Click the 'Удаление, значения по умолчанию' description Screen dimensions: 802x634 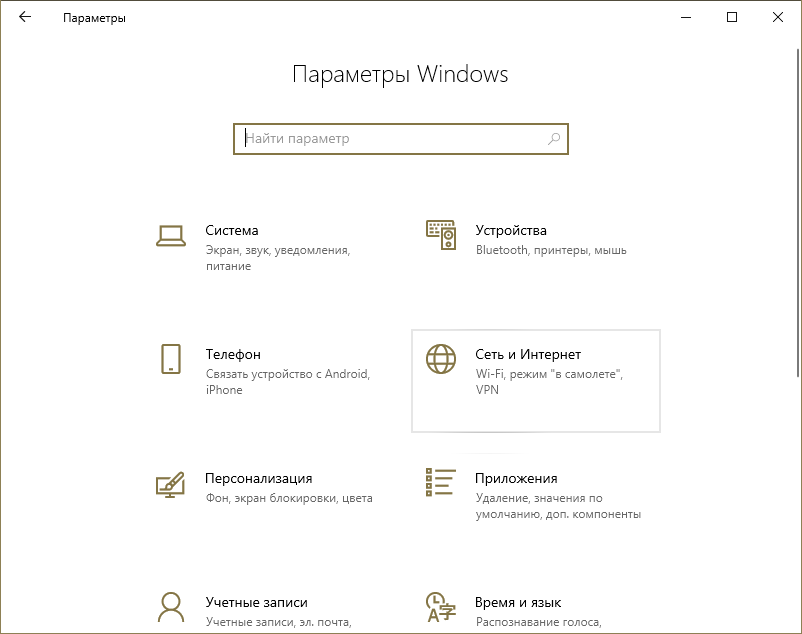558,506
